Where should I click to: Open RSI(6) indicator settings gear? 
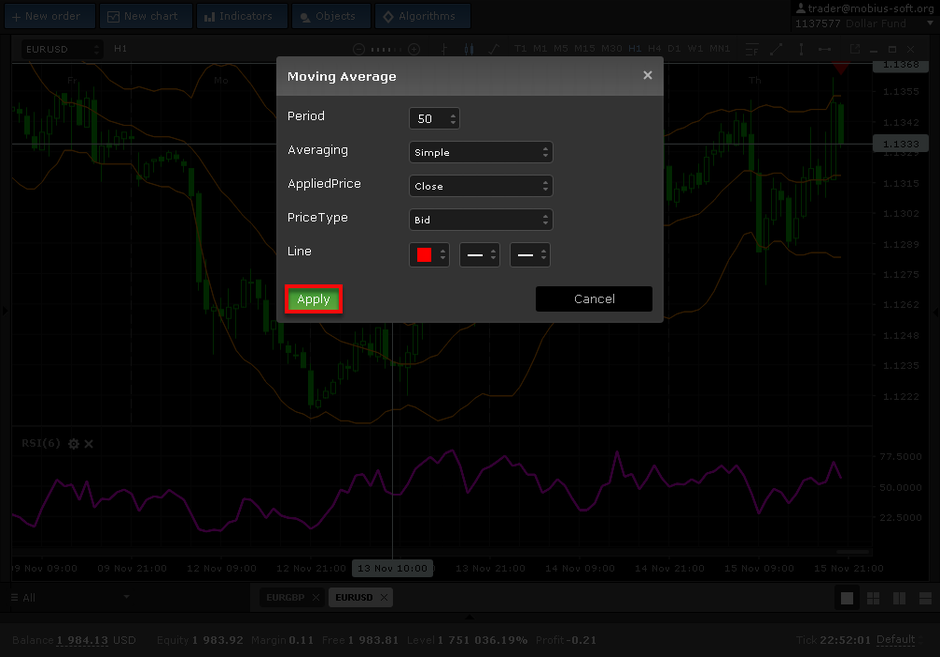coord(74,444)
